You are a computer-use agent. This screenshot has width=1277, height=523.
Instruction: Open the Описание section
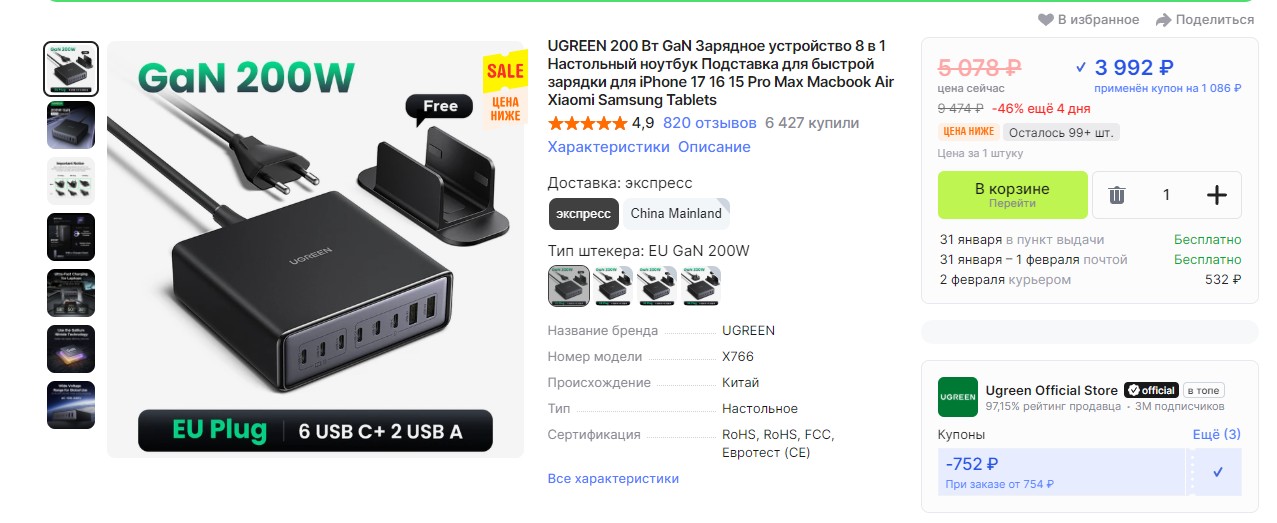tap(714, 147)
